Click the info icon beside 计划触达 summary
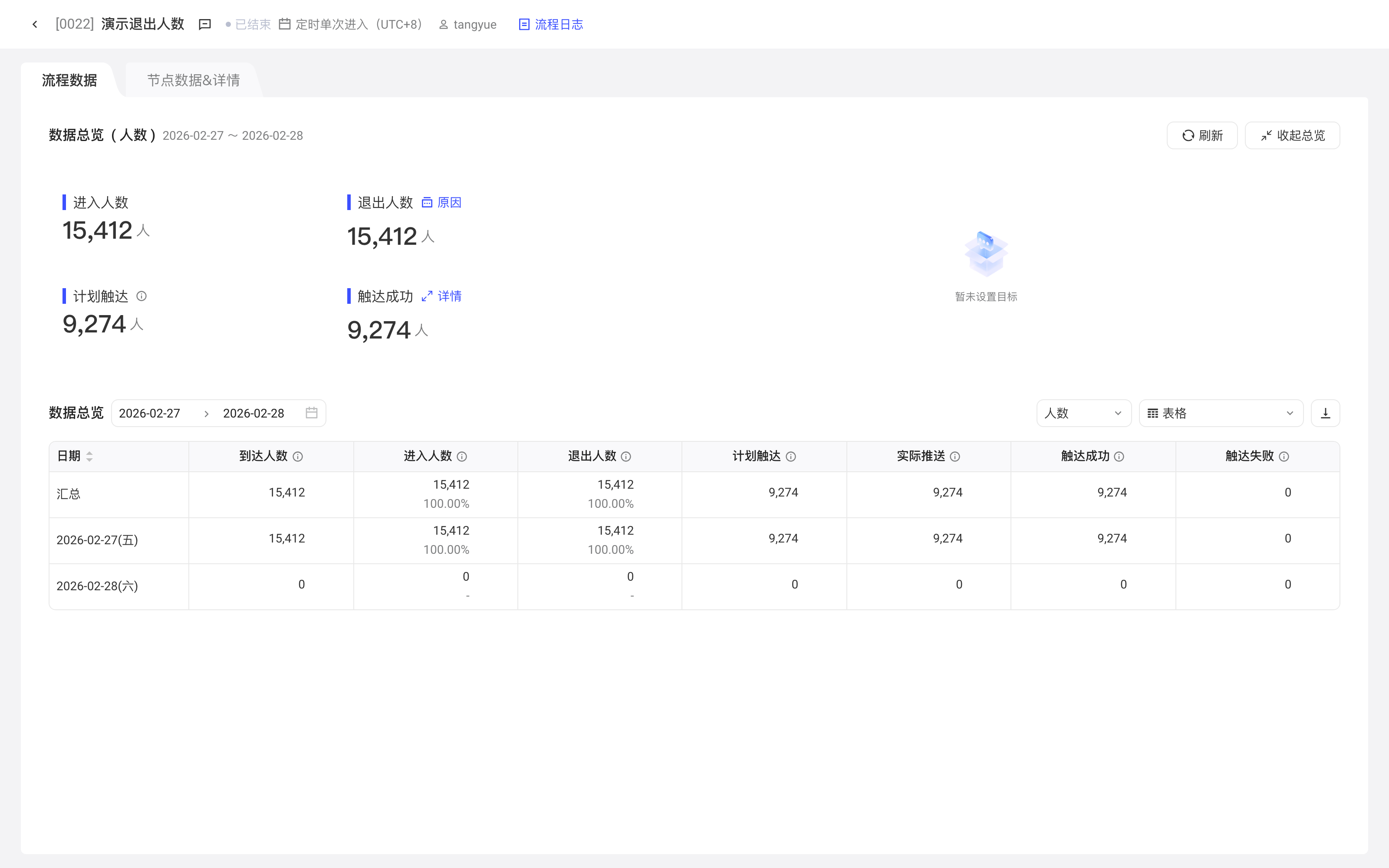The width and height of the screenshot is (1389, 868). tap(141, 296)
